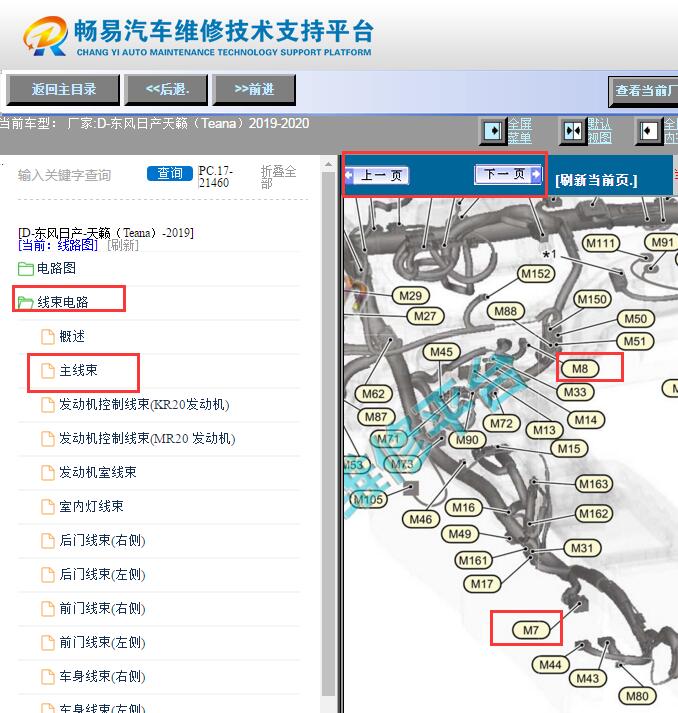The height and width of the screenshot is (713, 678).
Task: Click connector label M8 in the diagram
Action: point(580,368)
